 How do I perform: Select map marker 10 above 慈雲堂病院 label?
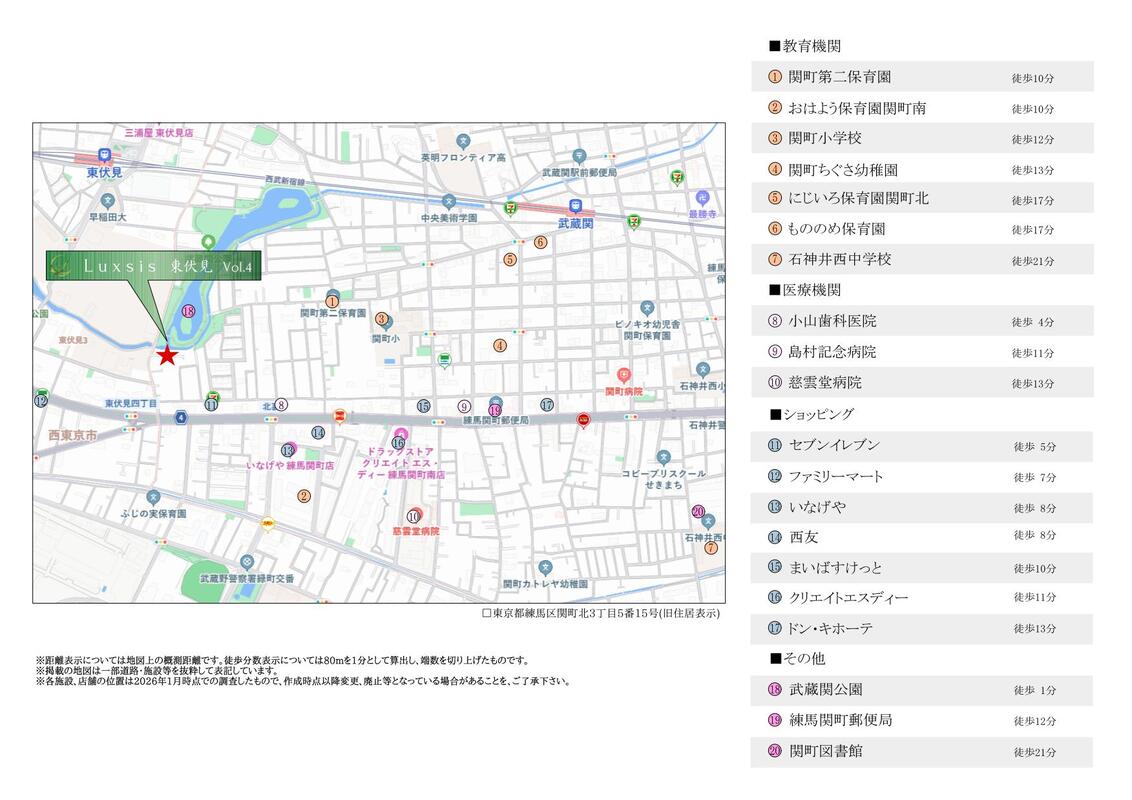pyautogui.click(x=412, y=516)
